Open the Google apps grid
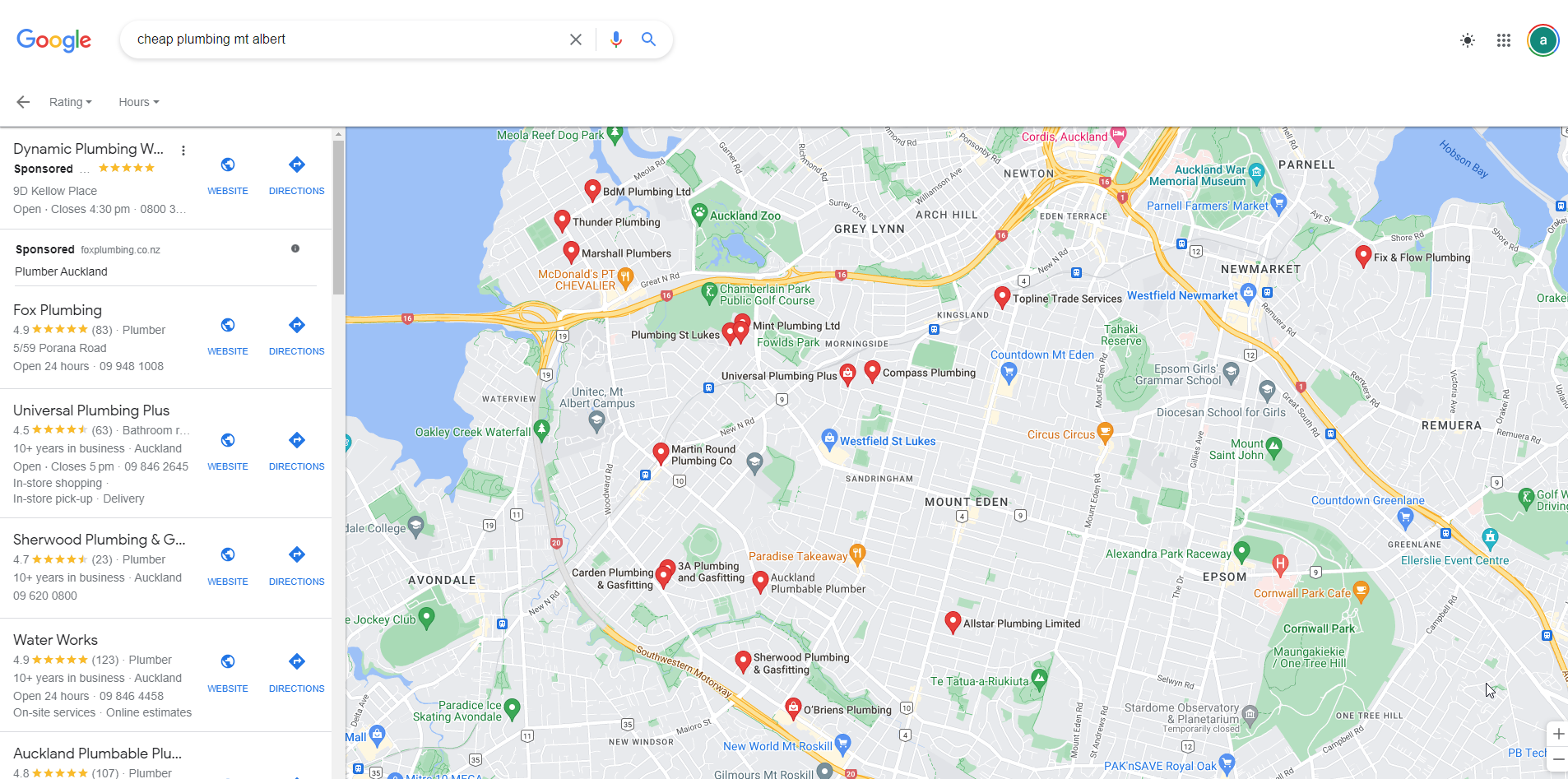This screenshot has width=1568, height=779. (1504, 40)
